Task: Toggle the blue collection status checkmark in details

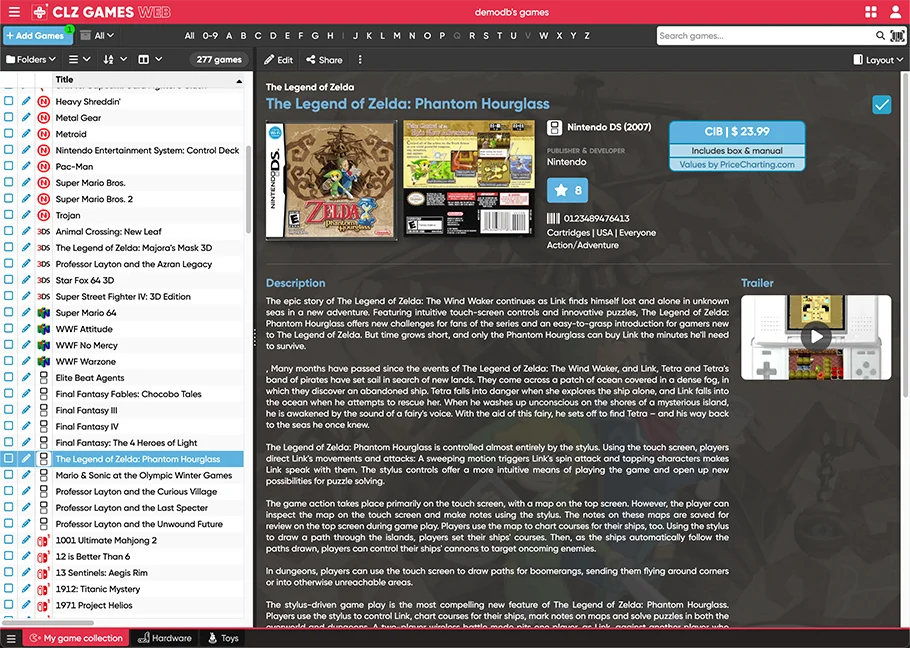Action: tap(882, 104)
